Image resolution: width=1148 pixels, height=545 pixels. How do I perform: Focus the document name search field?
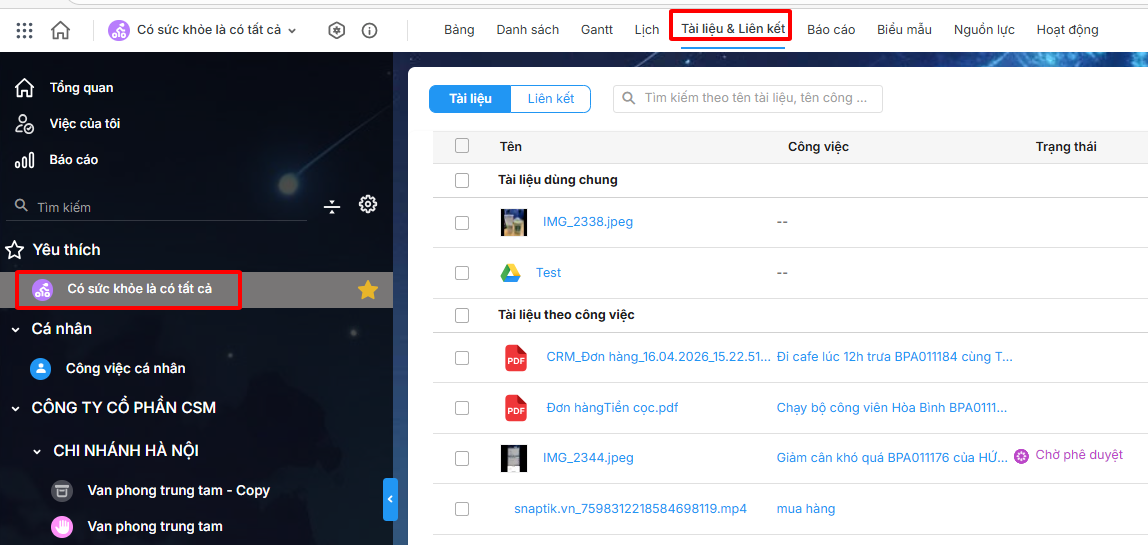tap(748, 99)
